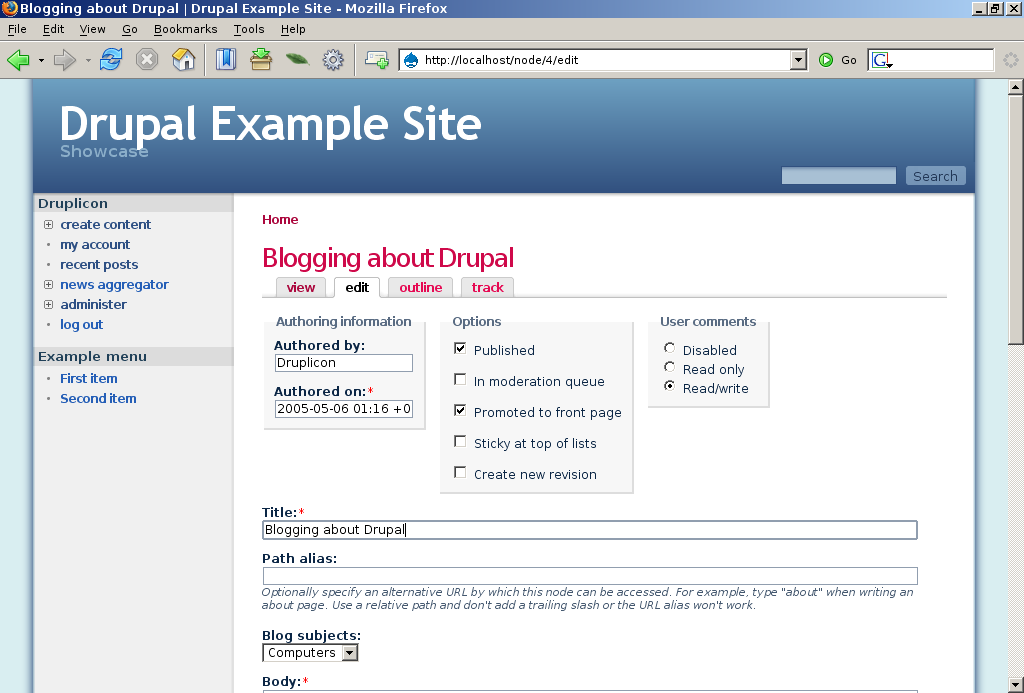Image resolution: width=1024 pixels, height=693 pixels.
Task: Open the Forward button history dropdown arrow
Action: tap(88, 60)
